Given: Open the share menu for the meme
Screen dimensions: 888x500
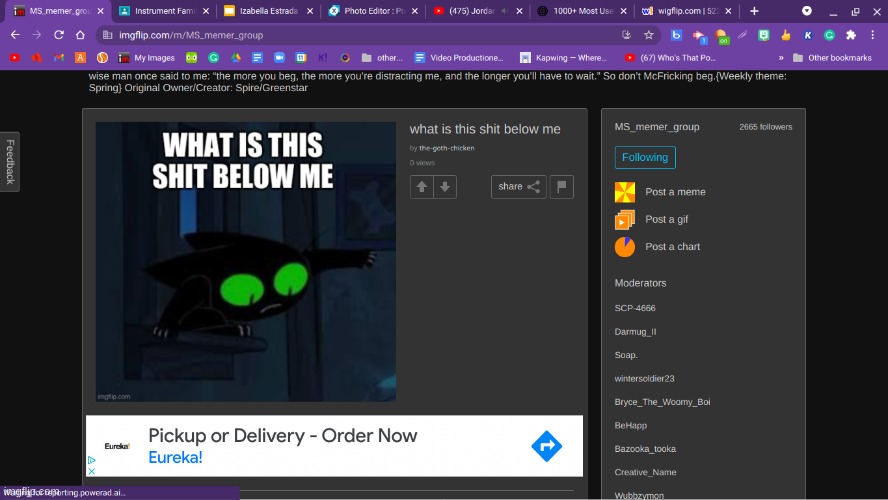Looking at the screenshot, I should [x=518, y=187].
